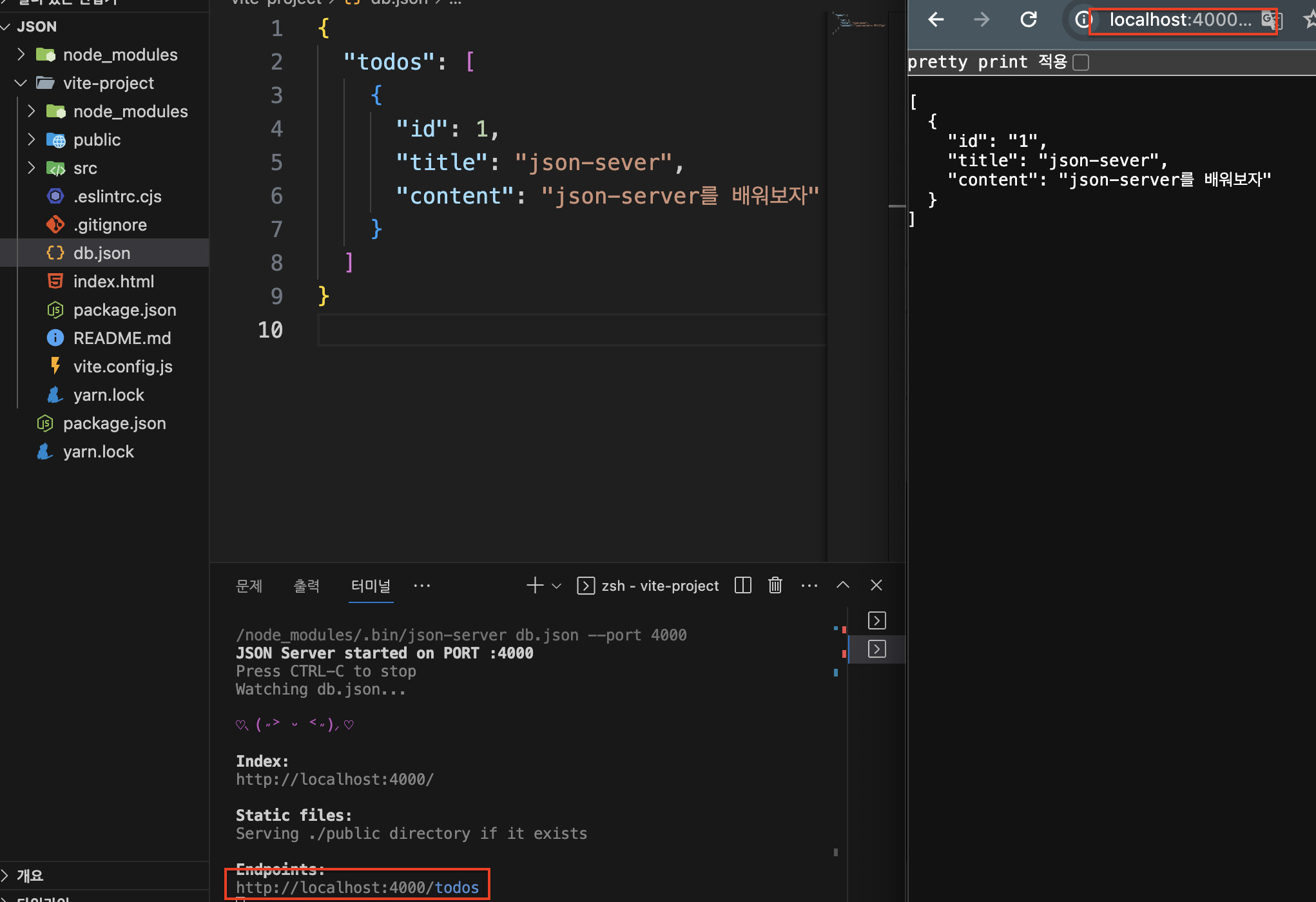Expand the src folder
The width and height of the screenshot is (1316, 902).
[88, 168]
